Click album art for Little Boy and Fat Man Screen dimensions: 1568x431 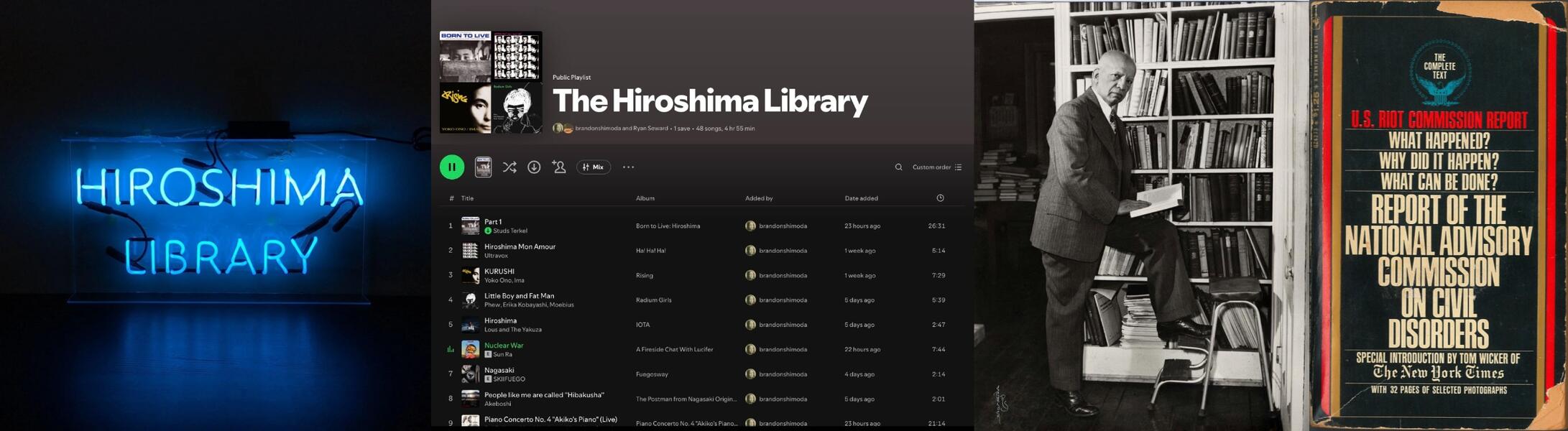tap(470, 300)
